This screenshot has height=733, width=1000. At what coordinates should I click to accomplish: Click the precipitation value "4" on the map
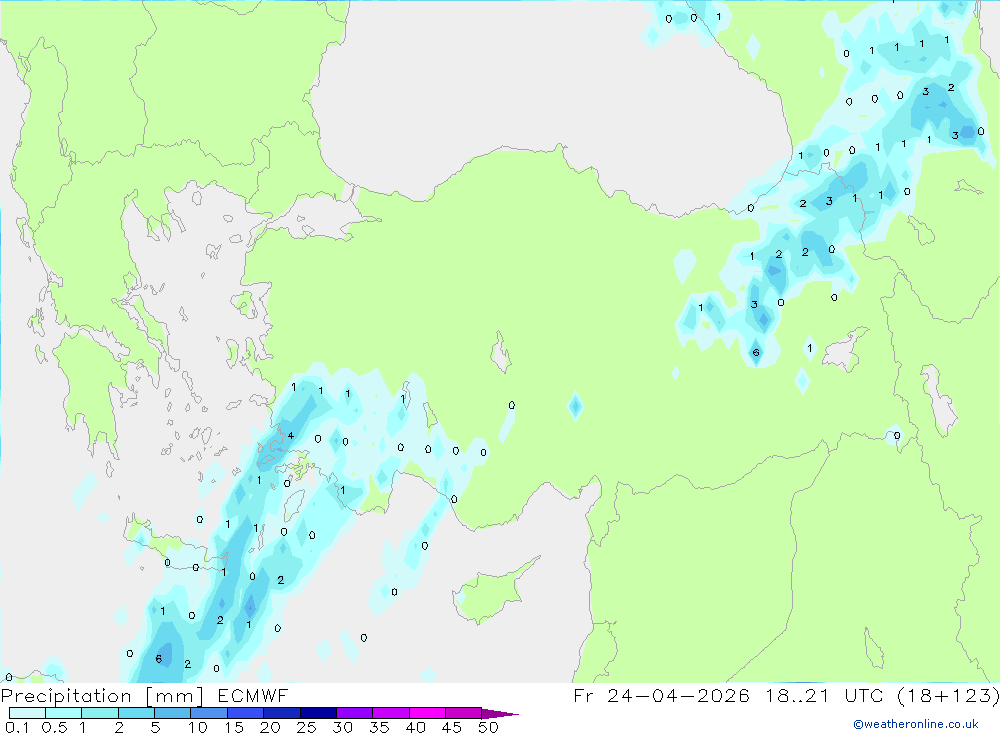(x=291, y=436)
